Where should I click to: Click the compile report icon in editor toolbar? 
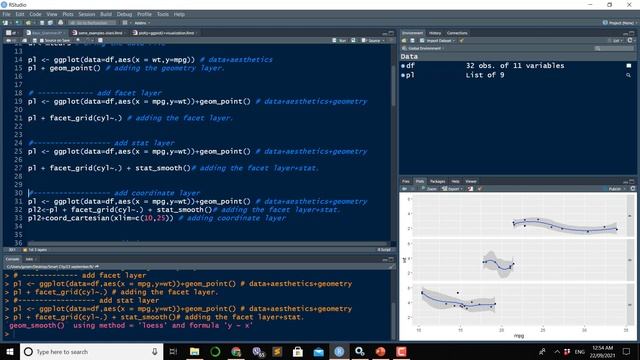100,40
